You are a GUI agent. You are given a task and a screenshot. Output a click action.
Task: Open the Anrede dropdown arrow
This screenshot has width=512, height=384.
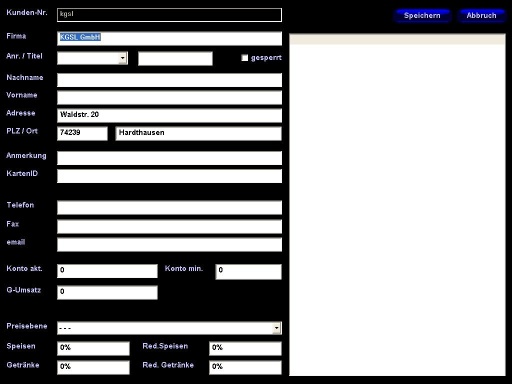123,58
